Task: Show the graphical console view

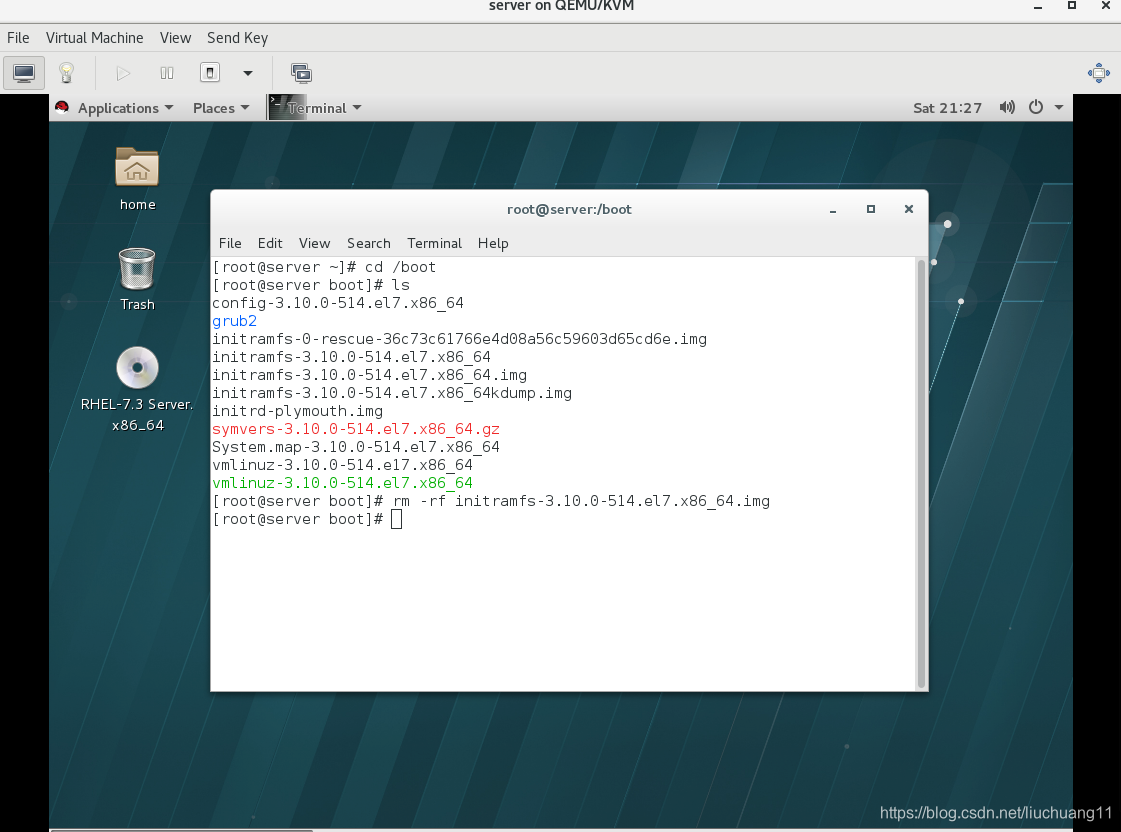Action: click(24, 73)
